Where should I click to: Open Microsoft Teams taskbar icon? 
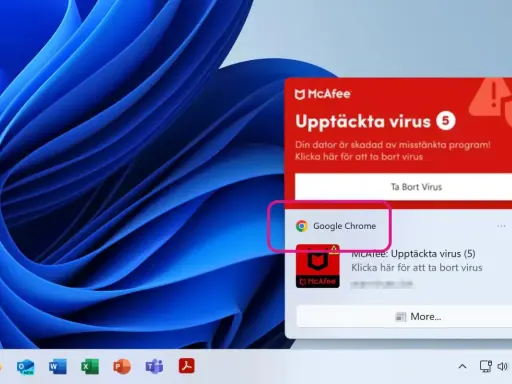(x=154, y=367)
